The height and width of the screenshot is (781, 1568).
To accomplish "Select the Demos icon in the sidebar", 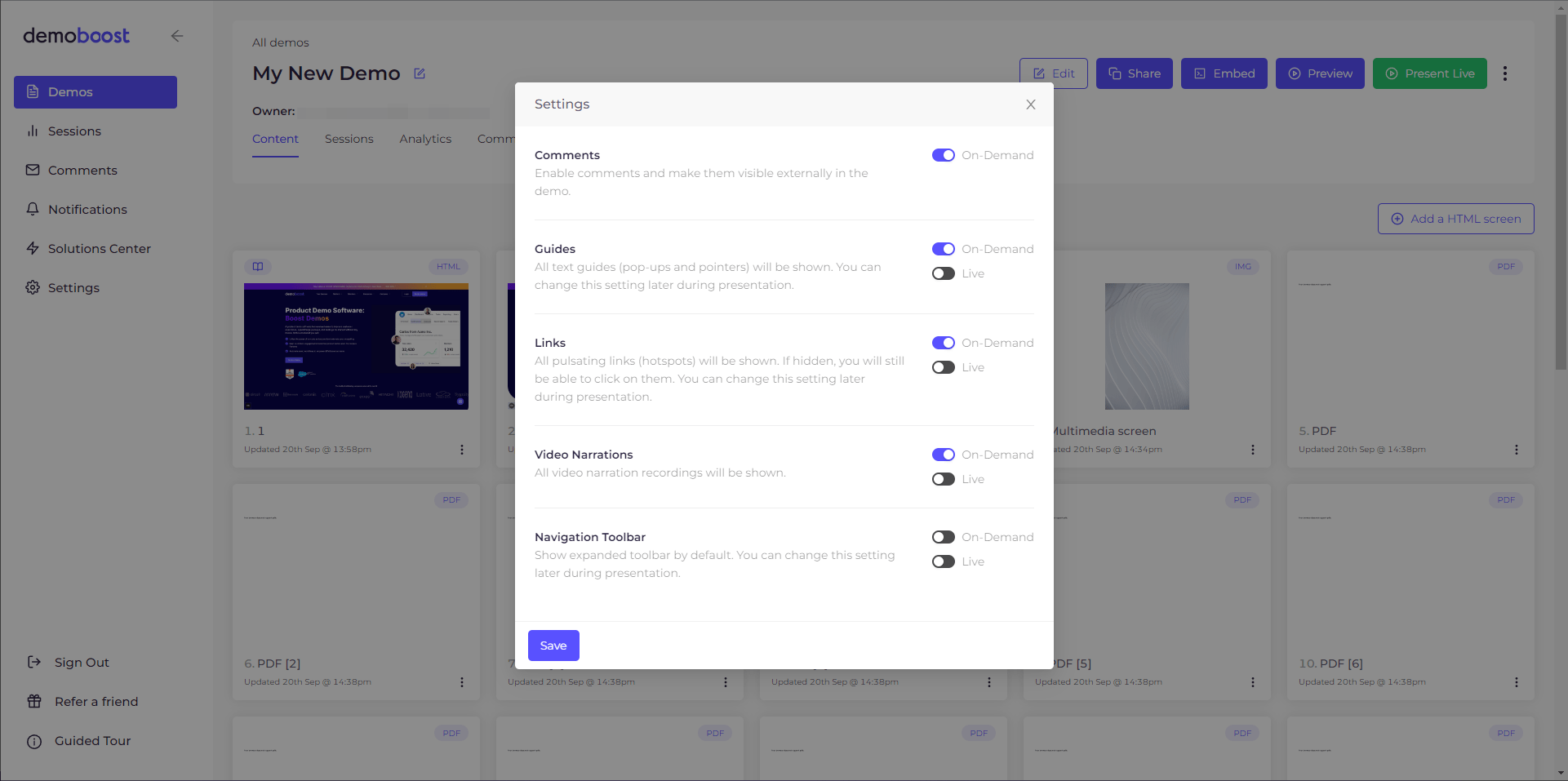I will 33,91.
